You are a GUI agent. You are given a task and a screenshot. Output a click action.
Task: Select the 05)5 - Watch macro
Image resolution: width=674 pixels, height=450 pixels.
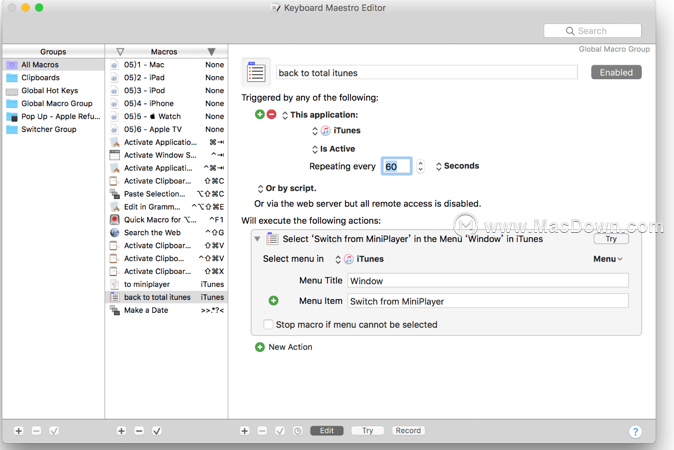166,116
